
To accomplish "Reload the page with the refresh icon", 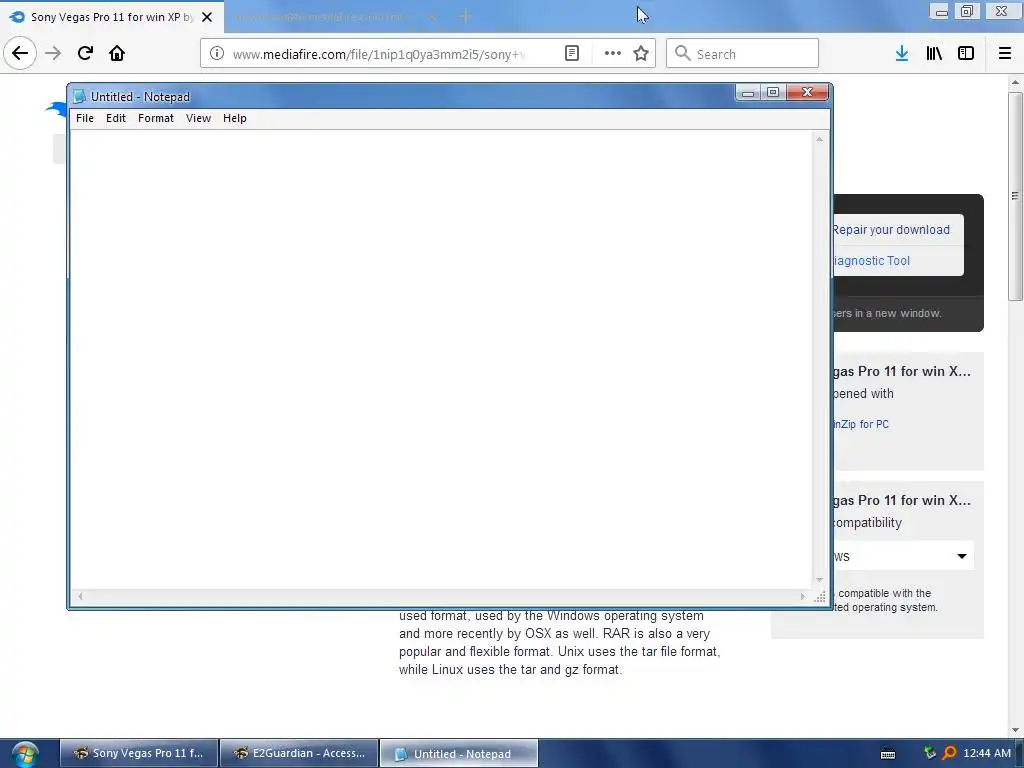I will point(86,54).
